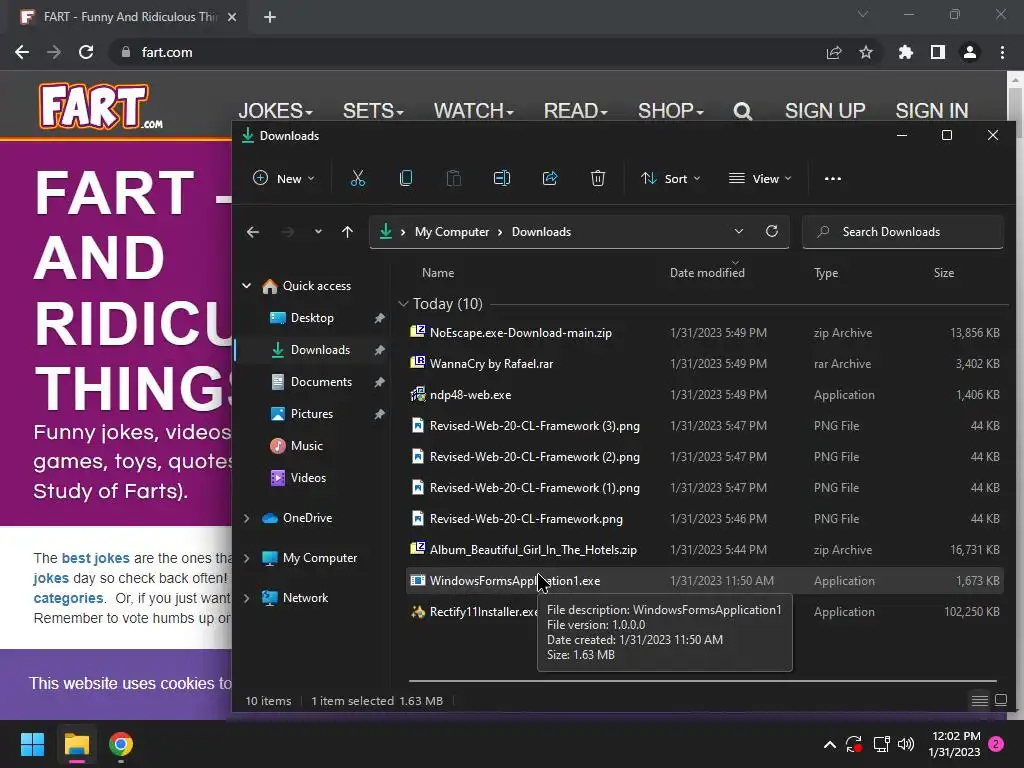Image resolution: width=1024 pixels, height=768 pixels.
Task: Open the READ menu on FART site
Action: point(575,111)
